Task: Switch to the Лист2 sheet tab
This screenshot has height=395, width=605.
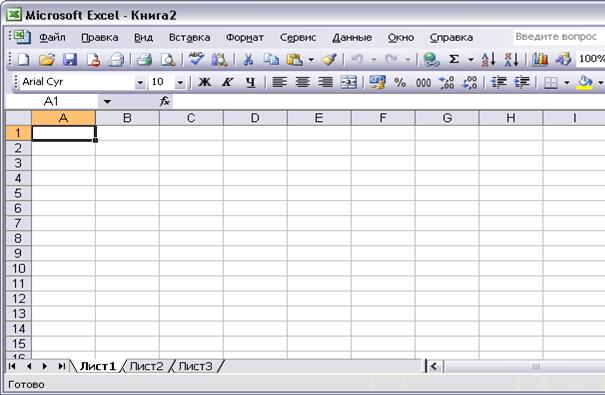Action: (146, 366)
